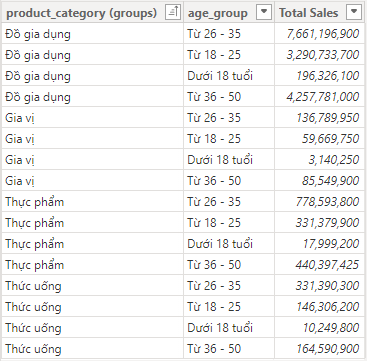The image size is (367, 361).
Task: Select the Gia vị Dưới 18 tuổi cell
Action: pos(229,160)
